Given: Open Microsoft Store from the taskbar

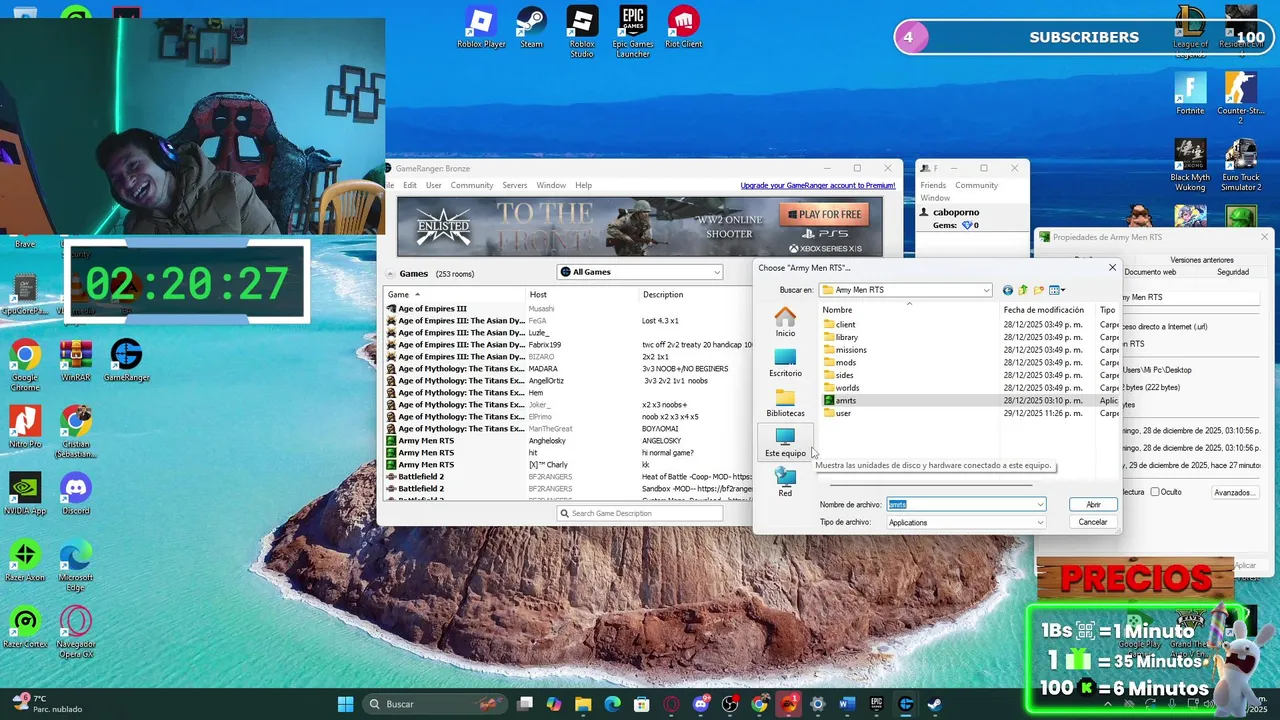Looking at the screenshot, I should pyautogui.click(x=642, y=704).
